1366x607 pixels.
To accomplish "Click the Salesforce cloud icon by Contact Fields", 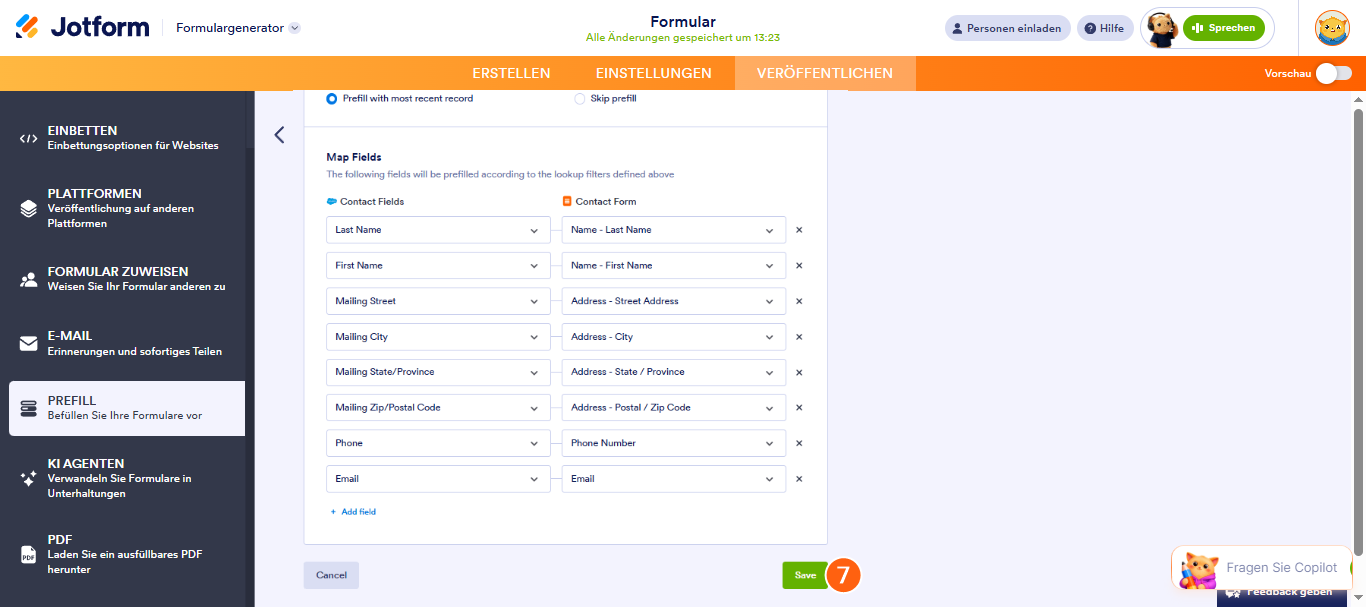I will pos(332,201).
